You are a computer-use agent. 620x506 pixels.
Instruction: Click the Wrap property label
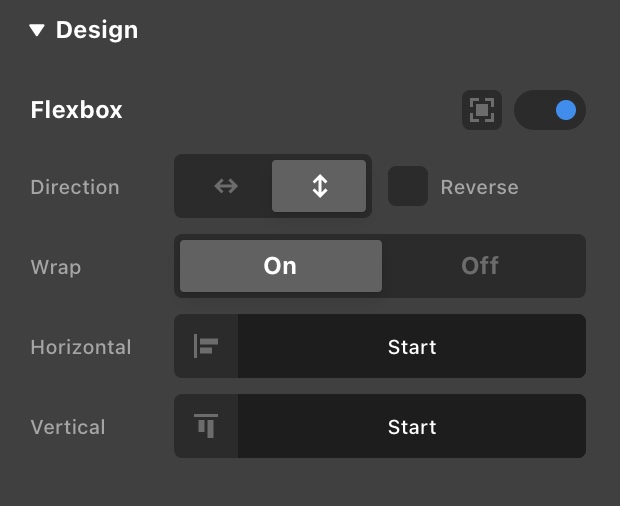56,268
